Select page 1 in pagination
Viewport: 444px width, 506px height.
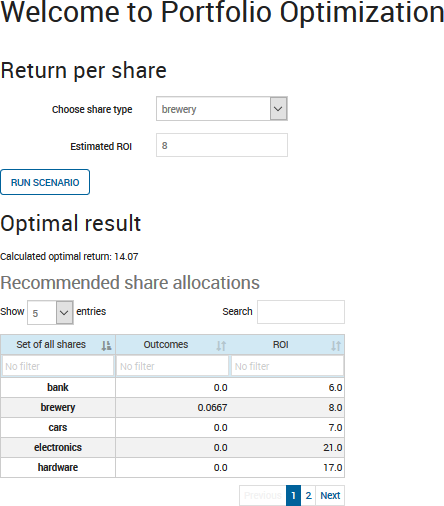pyautogui.click(x=293, y=496)
